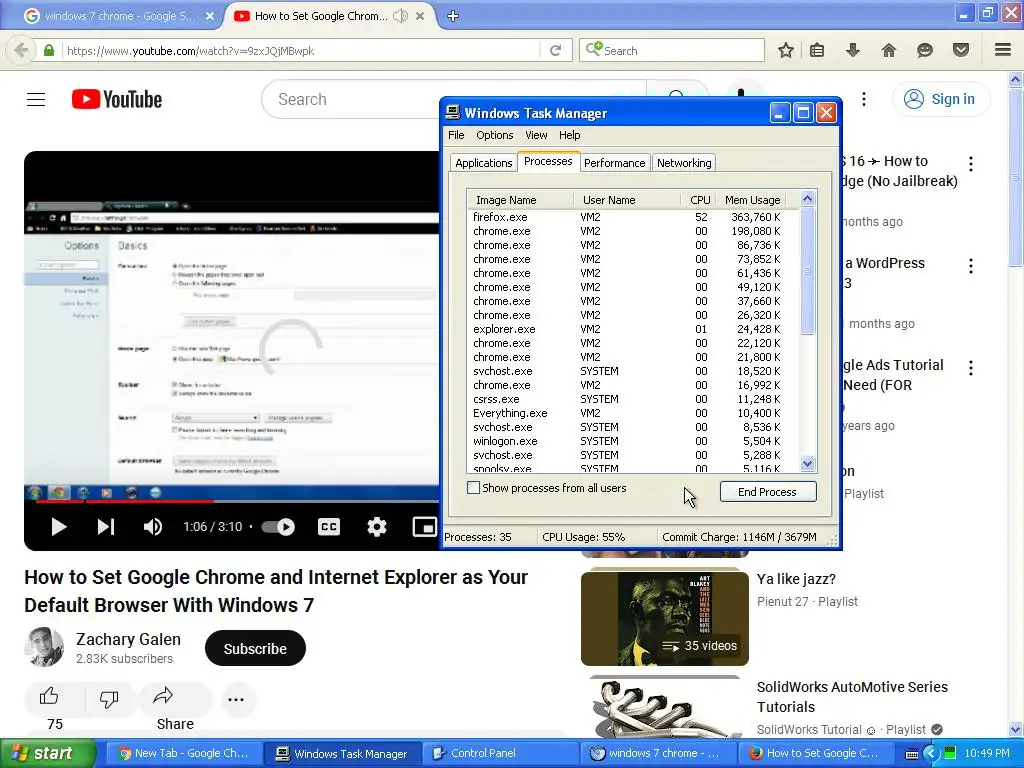
Task: Sort processes by Mem Usage column
Action: 752,200
